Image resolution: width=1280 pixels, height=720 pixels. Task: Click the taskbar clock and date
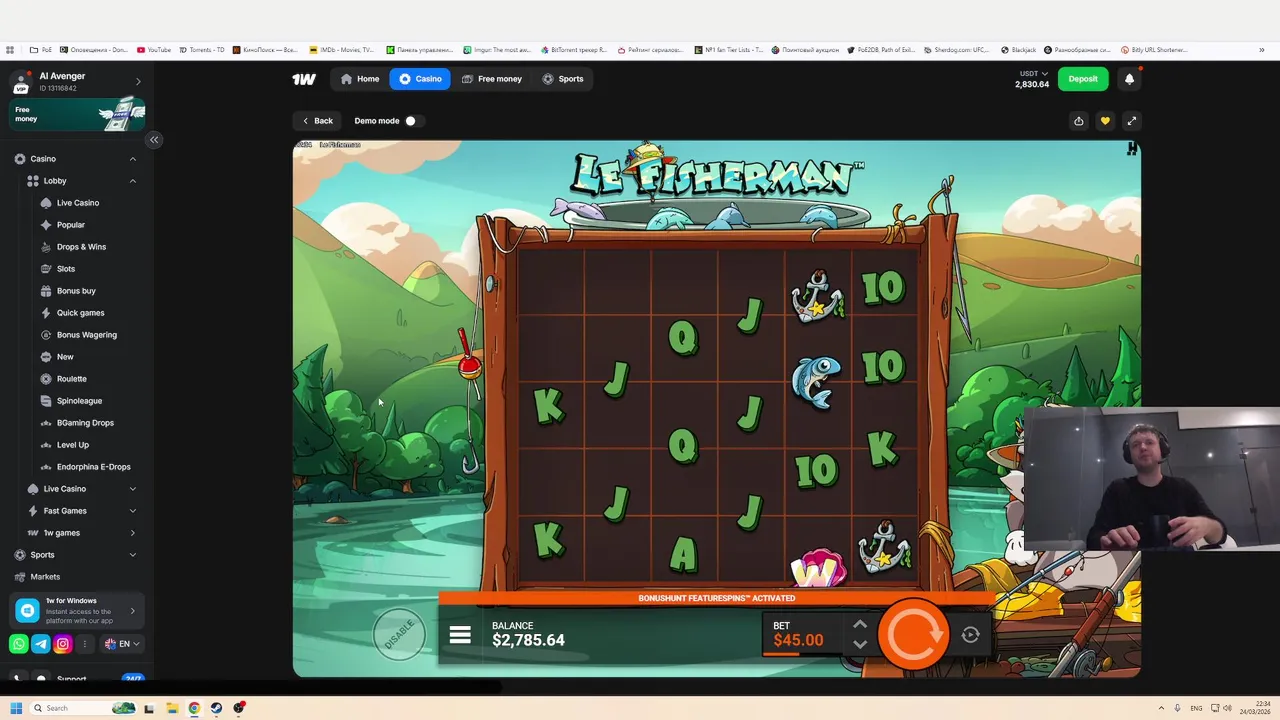pos(1255,708)
